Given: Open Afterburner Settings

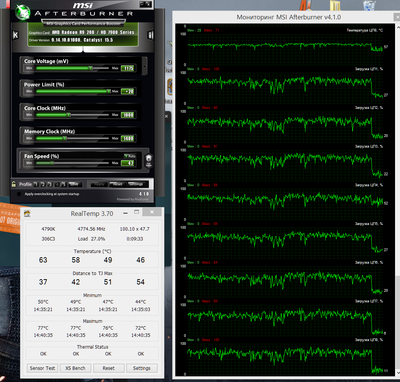Looking at the screenshot, I should [x=136, y=184].
